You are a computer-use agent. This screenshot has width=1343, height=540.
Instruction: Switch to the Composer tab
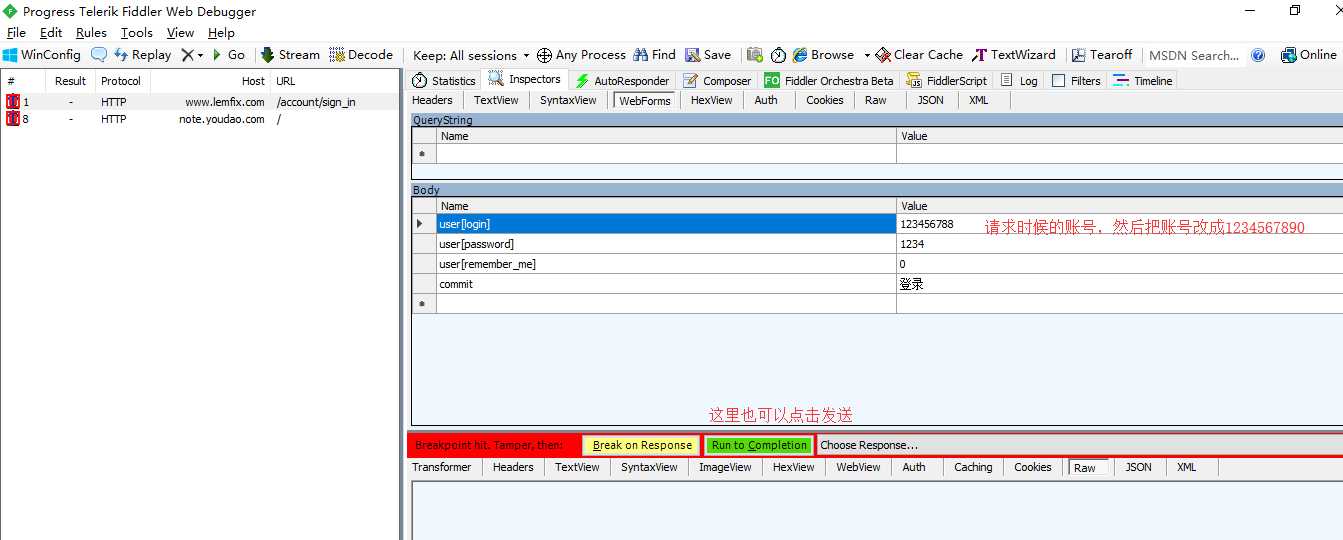(717, 80)
